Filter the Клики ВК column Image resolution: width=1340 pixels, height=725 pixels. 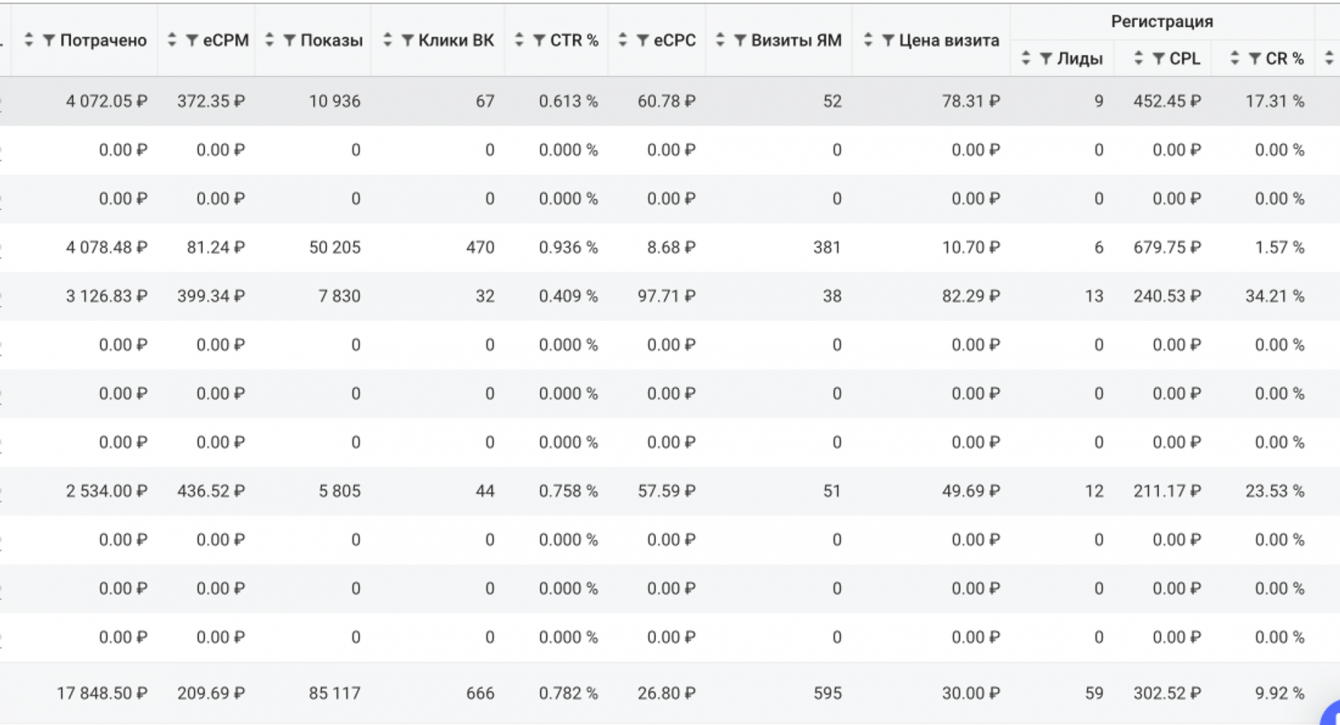coord(407,41)
